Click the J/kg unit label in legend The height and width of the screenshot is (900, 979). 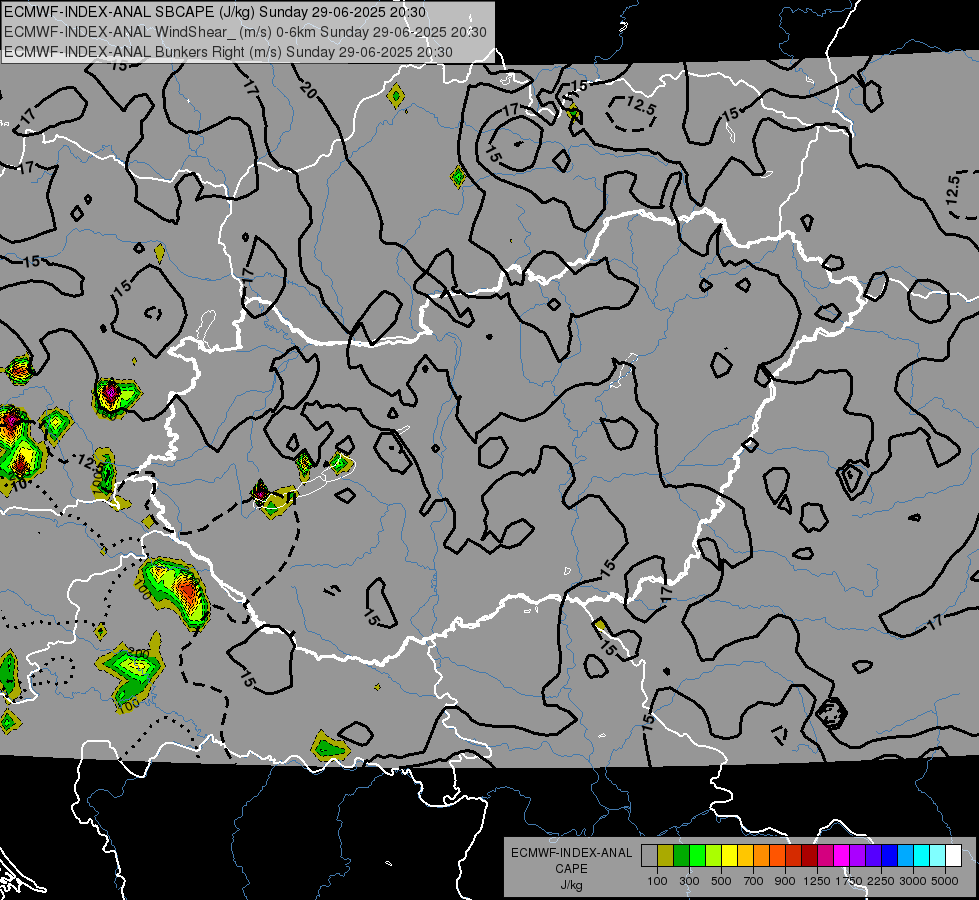(571, 885)
